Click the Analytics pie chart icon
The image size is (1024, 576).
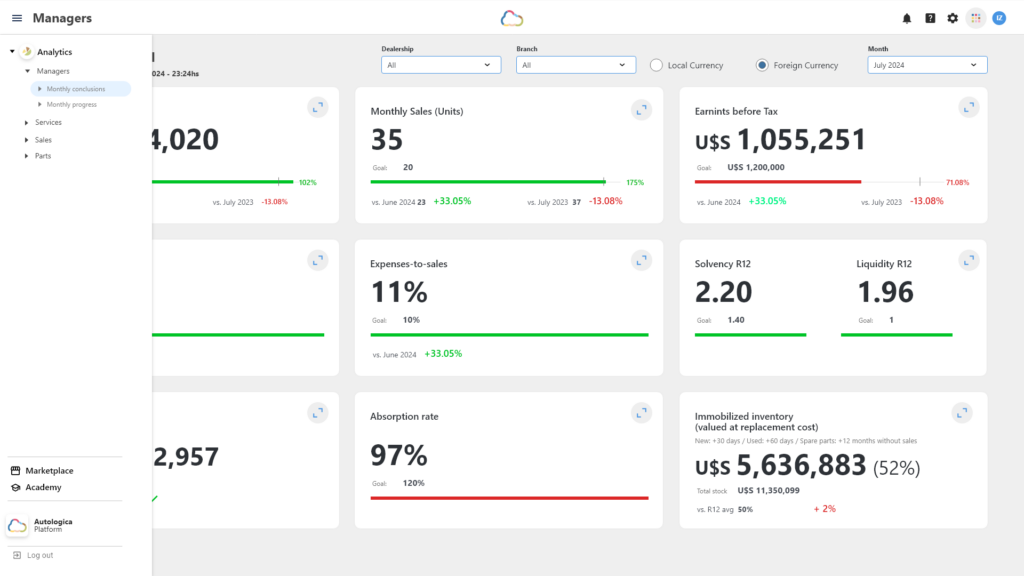pyautogui.click(x=27, y=52)
